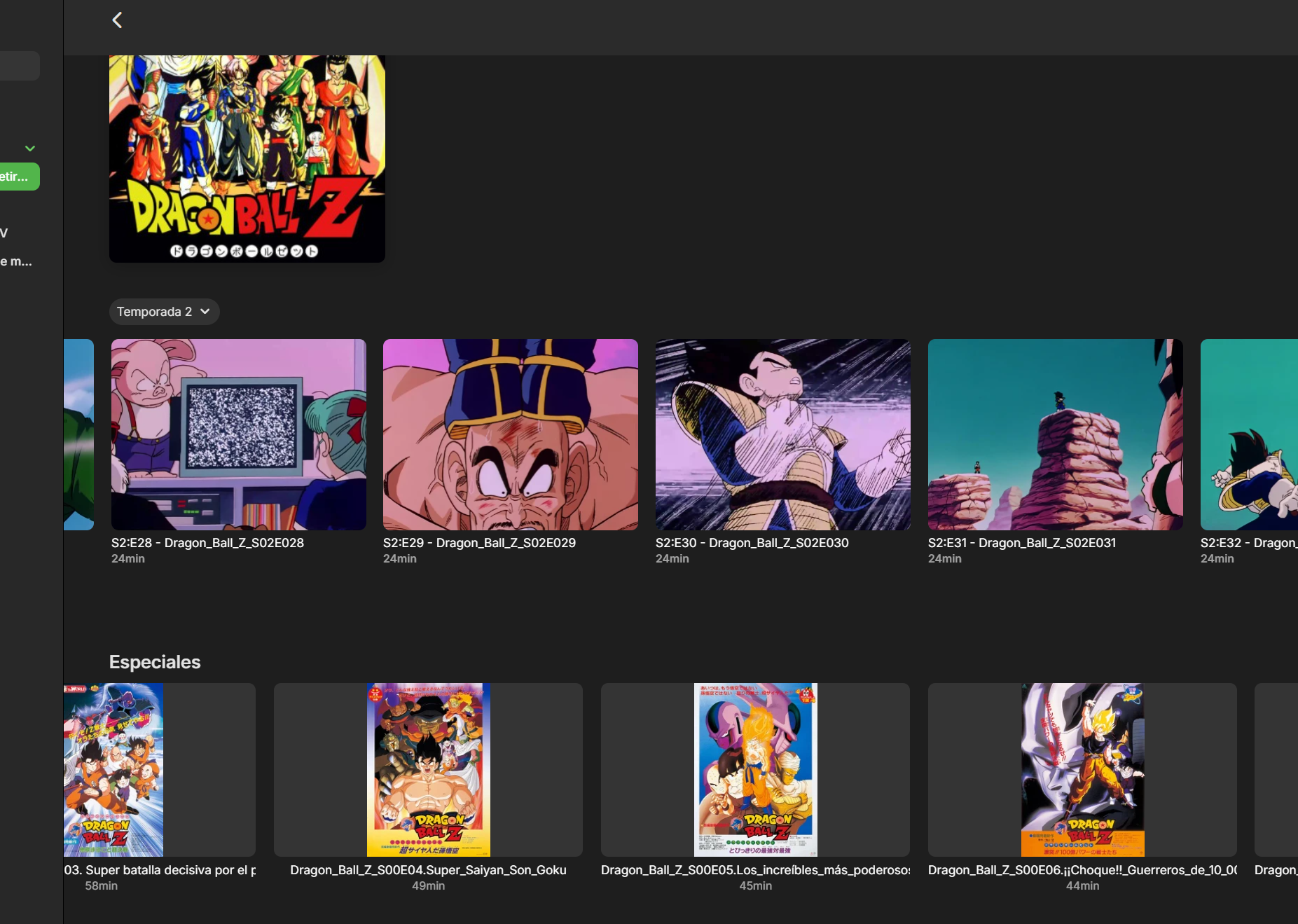Open the partially visible S2:E32 thumbnail
Screen dimensions: 1298x924
pyautogui.click(x=1249, y=434)
